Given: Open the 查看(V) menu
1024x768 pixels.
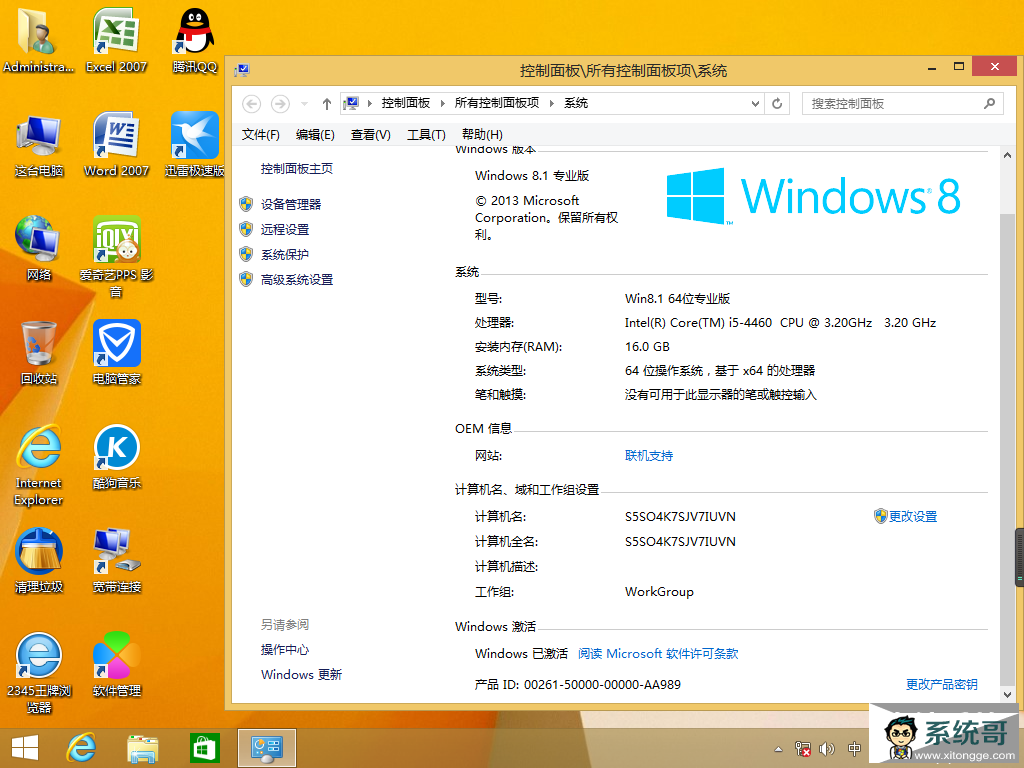Looking at the screenshot, I should (x=370, y=135).
